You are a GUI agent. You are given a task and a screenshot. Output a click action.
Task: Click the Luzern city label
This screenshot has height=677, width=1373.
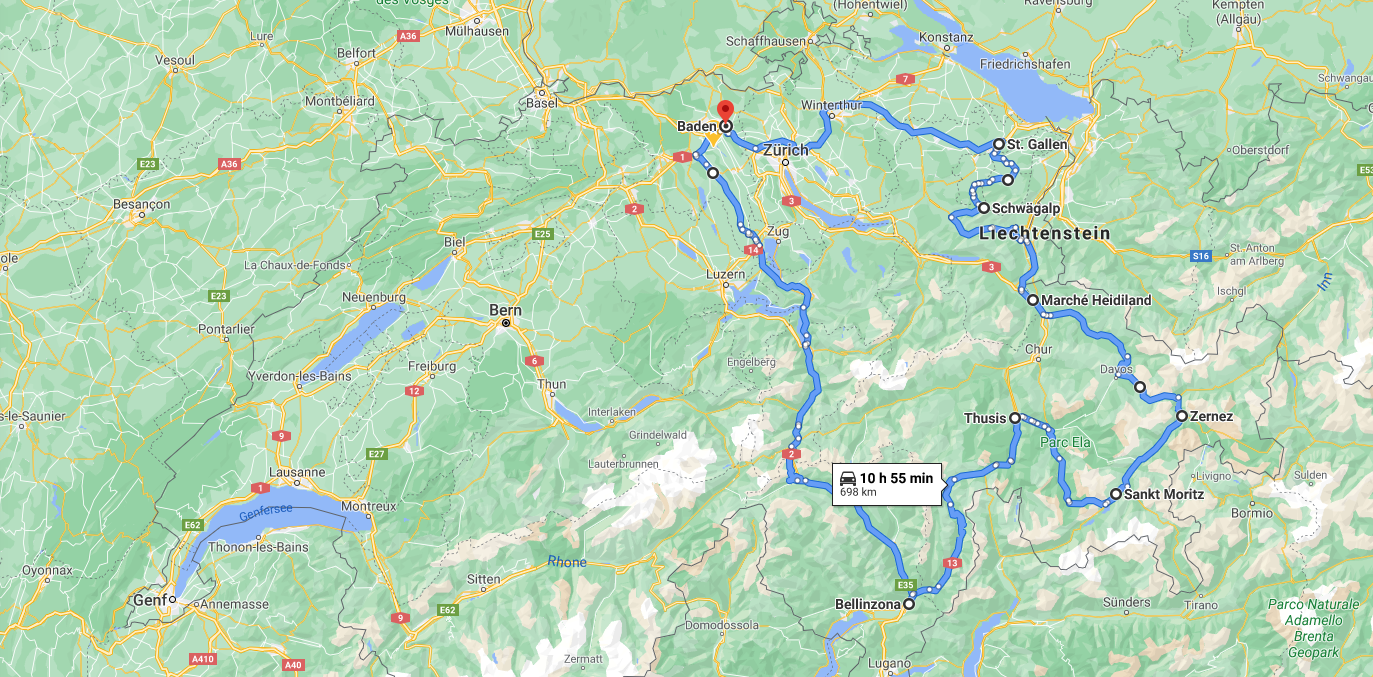click(726, 273)
